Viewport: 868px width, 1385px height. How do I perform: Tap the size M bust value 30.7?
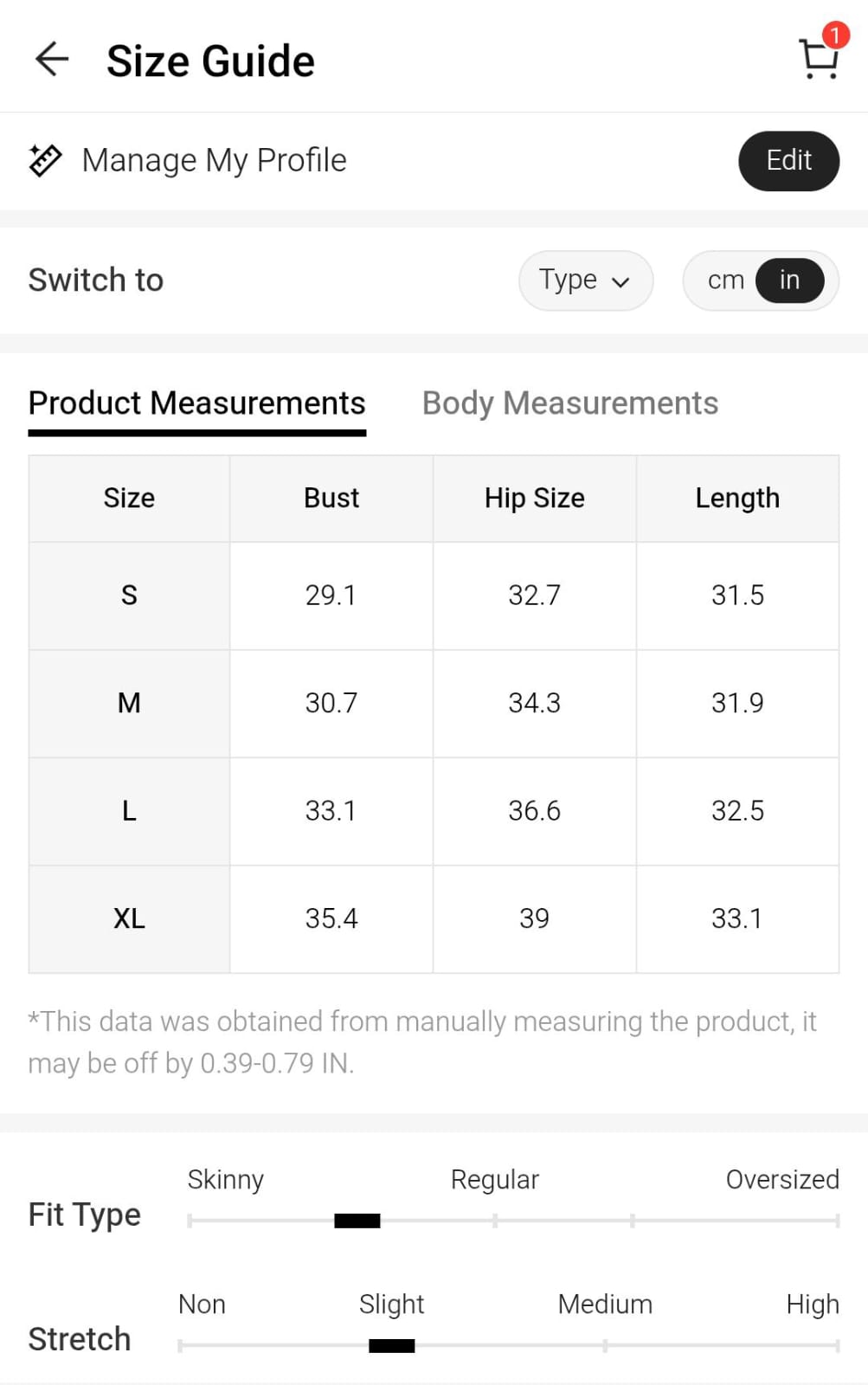tap(331, 703)
